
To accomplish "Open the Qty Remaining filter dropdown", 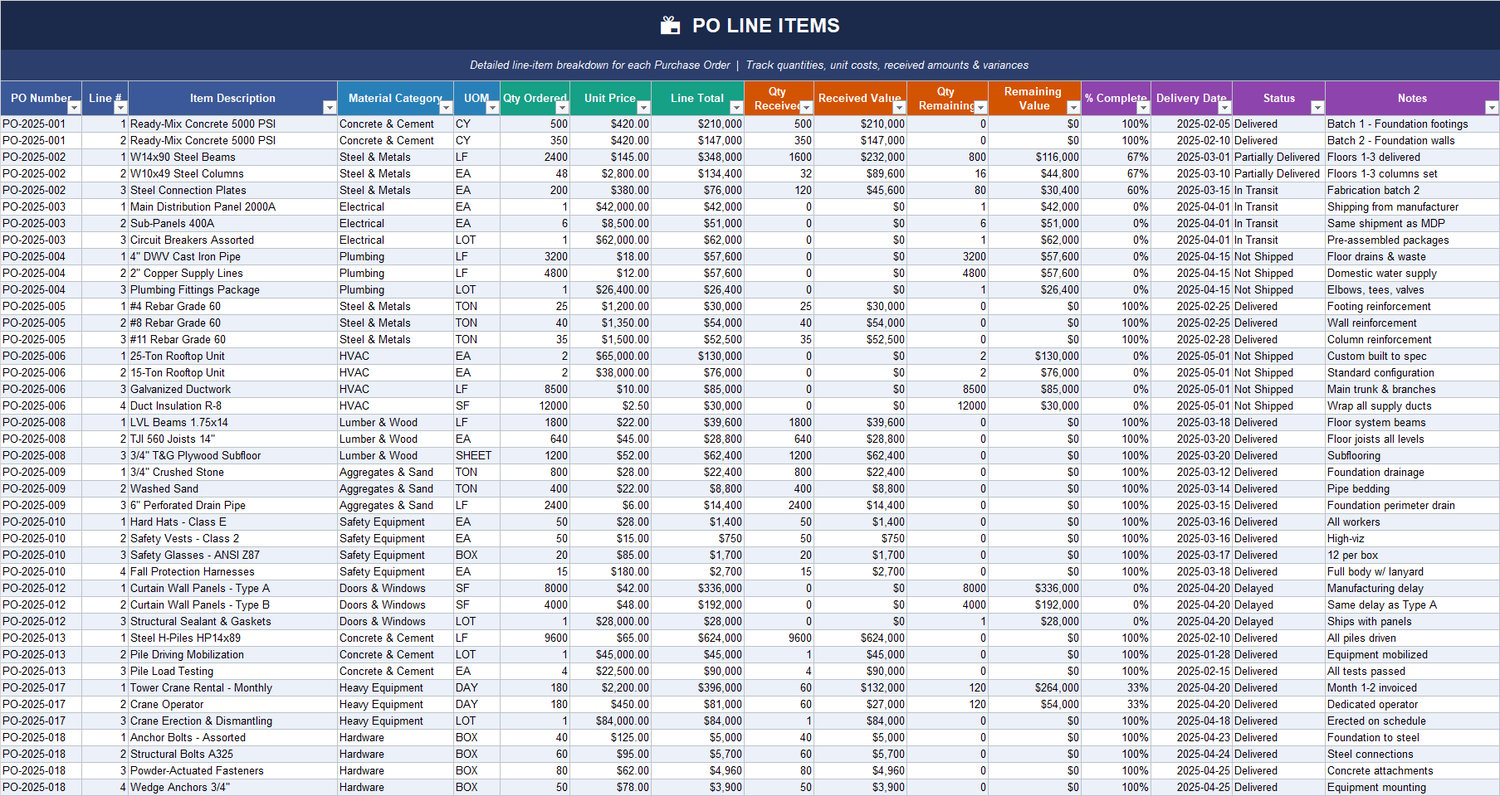I will 980,107.
